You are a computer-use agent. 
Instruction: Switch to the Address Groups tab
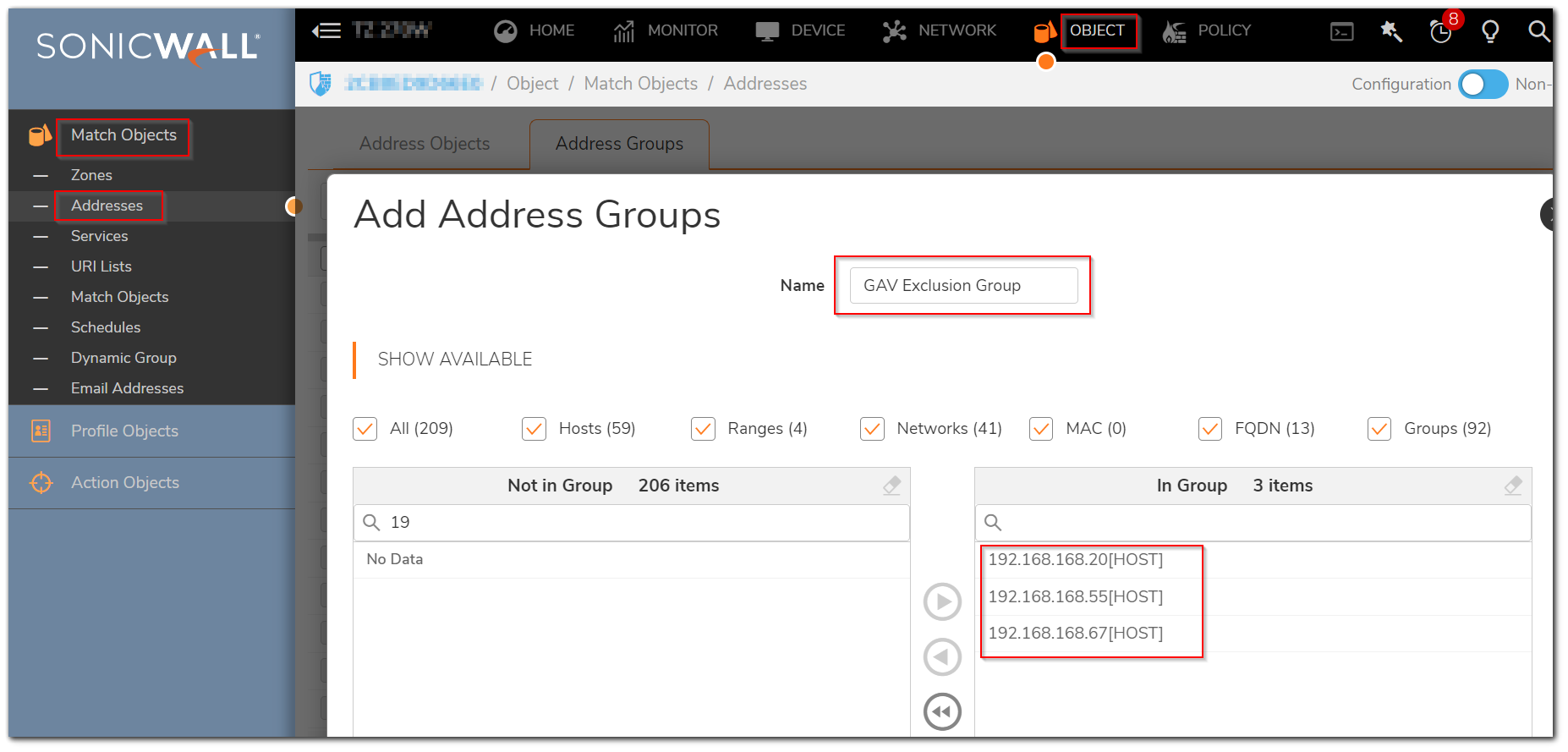pos(619,144)
